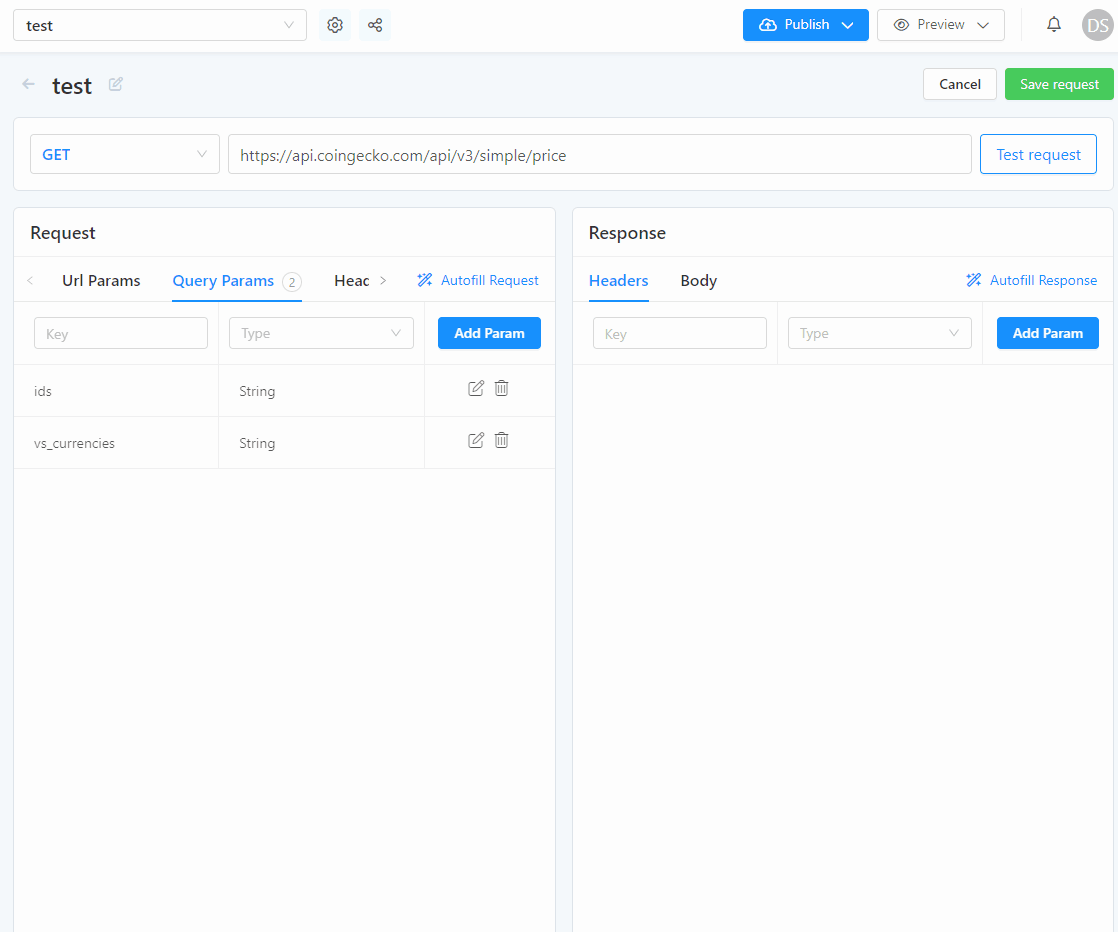Delete the ids query parameter
The image size is (1118, 932).
(x=502, y=388)
